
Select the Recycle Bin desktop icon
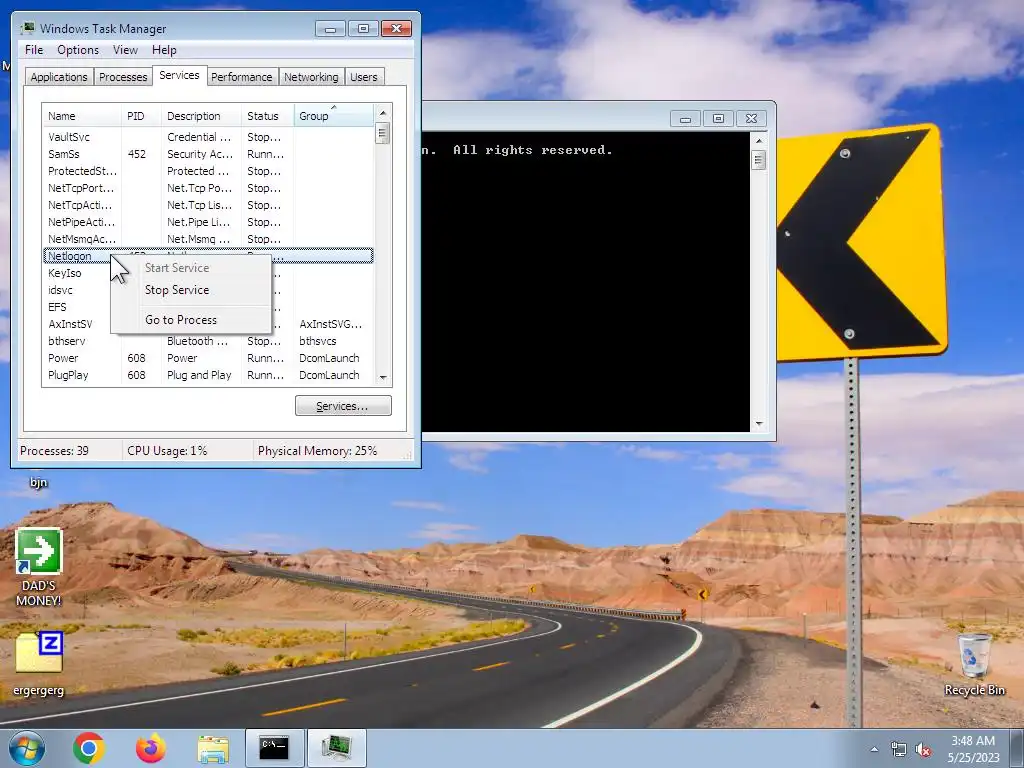pyautogui.click(x=974, y=664)
